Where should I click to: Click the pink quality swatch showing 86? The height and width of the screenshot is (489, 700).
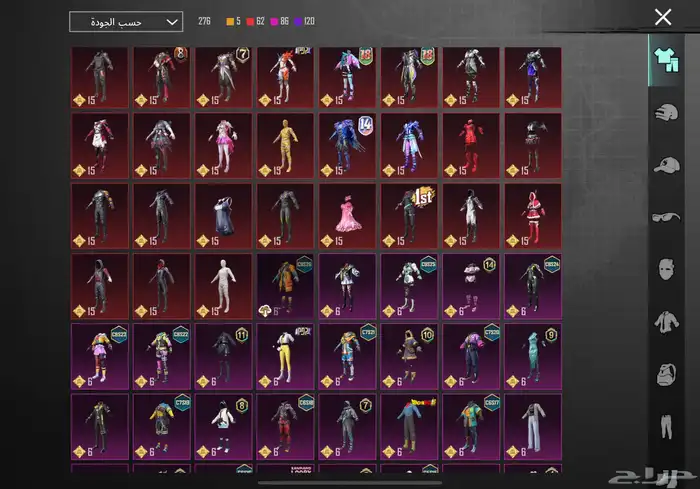(x=284, y=21)
